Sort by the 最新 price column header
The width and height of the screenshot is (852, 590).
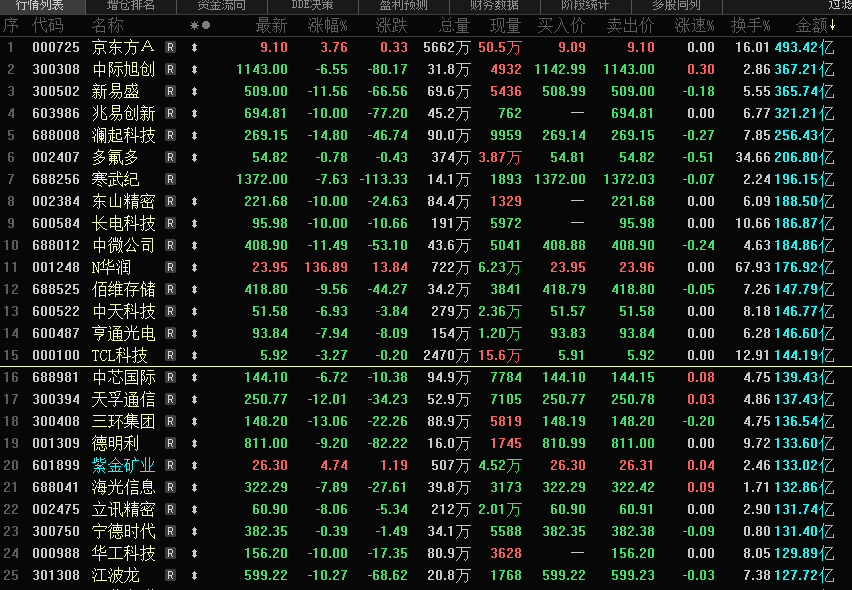pyautogui.click(x=271, y=25)
